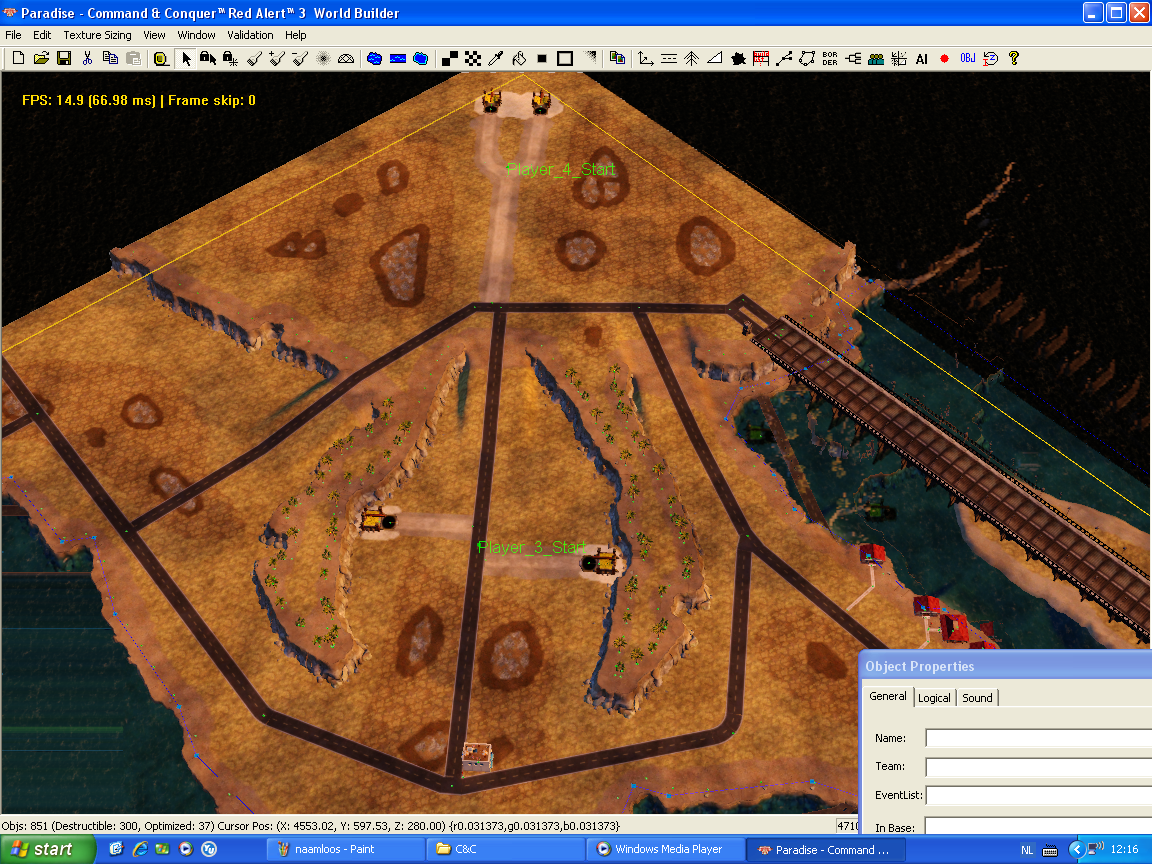This screenshot has height=864, width=1152.
Task: Cut selection using scissors icon
Action: click(87, 58)
